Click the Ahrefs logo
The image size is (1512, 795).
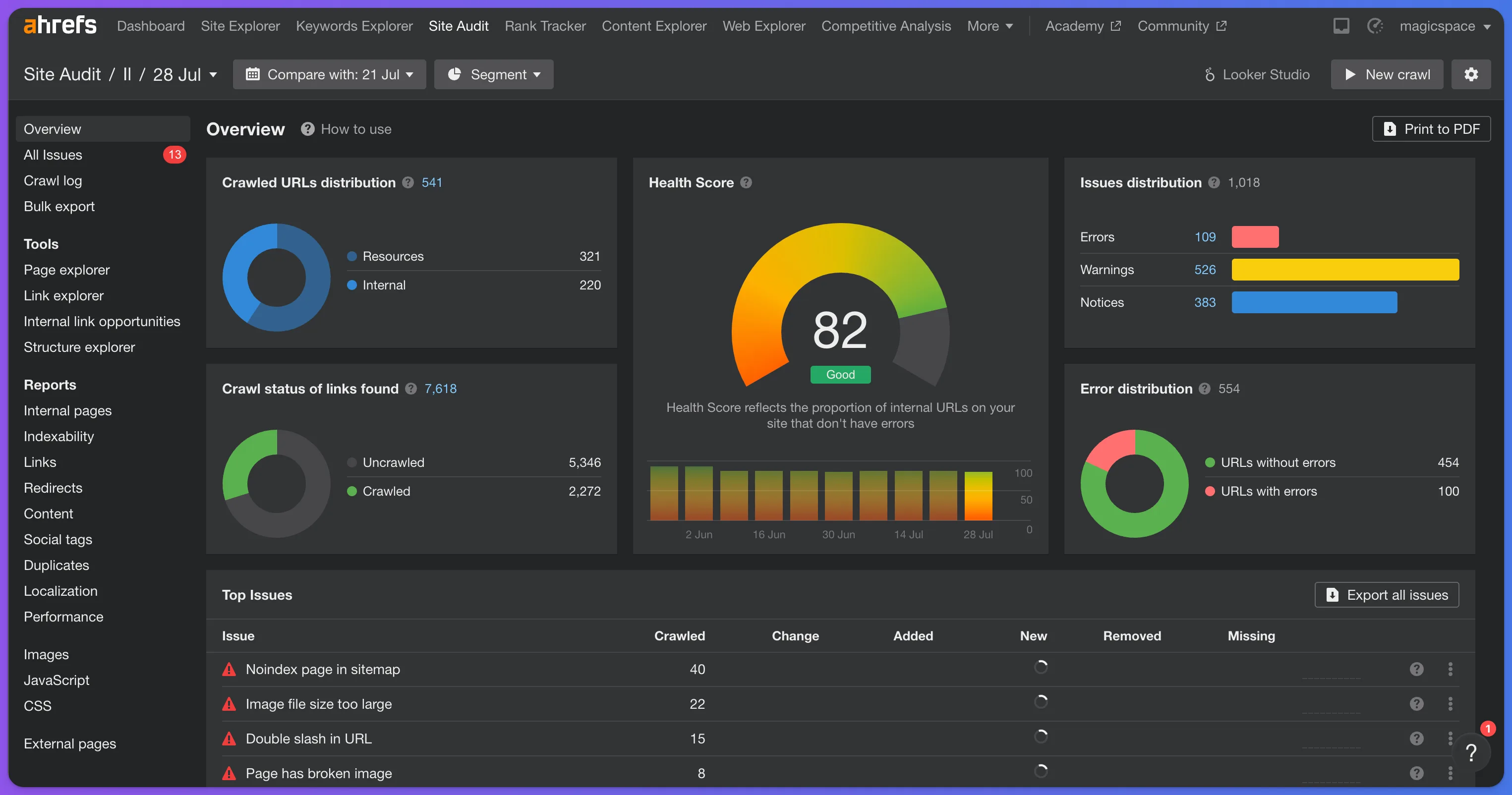[60, 26]
